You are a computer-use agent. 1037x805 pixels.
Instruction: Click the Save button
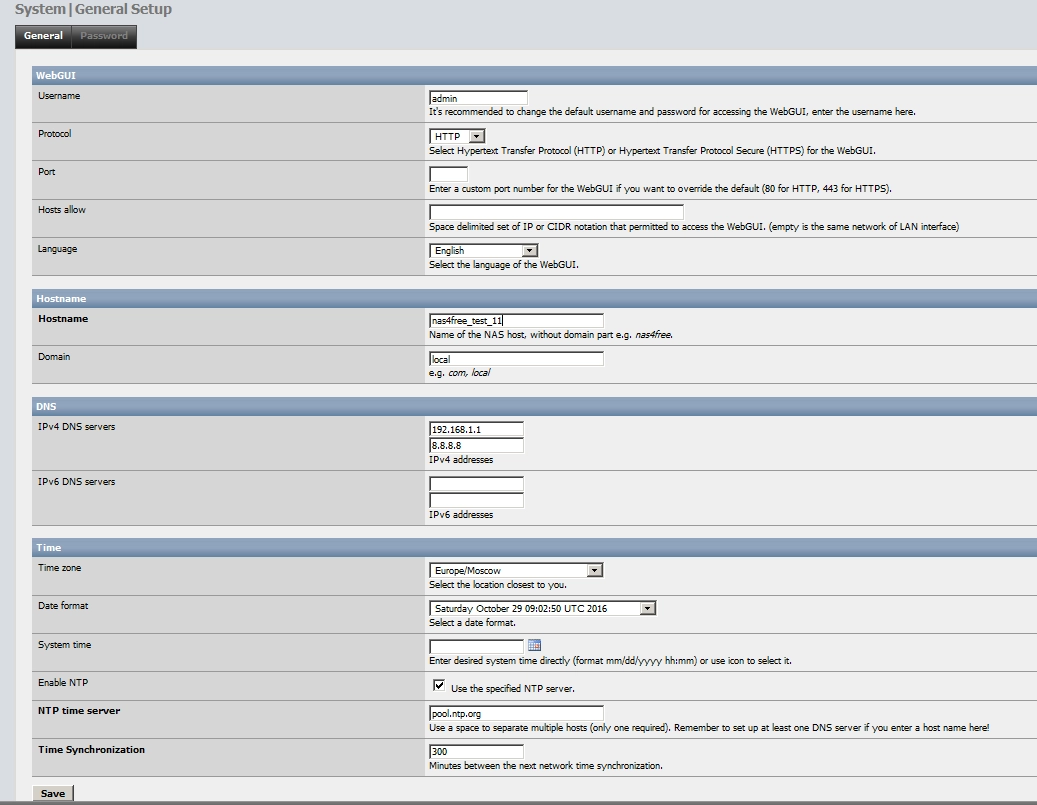[x=52, y=793]
